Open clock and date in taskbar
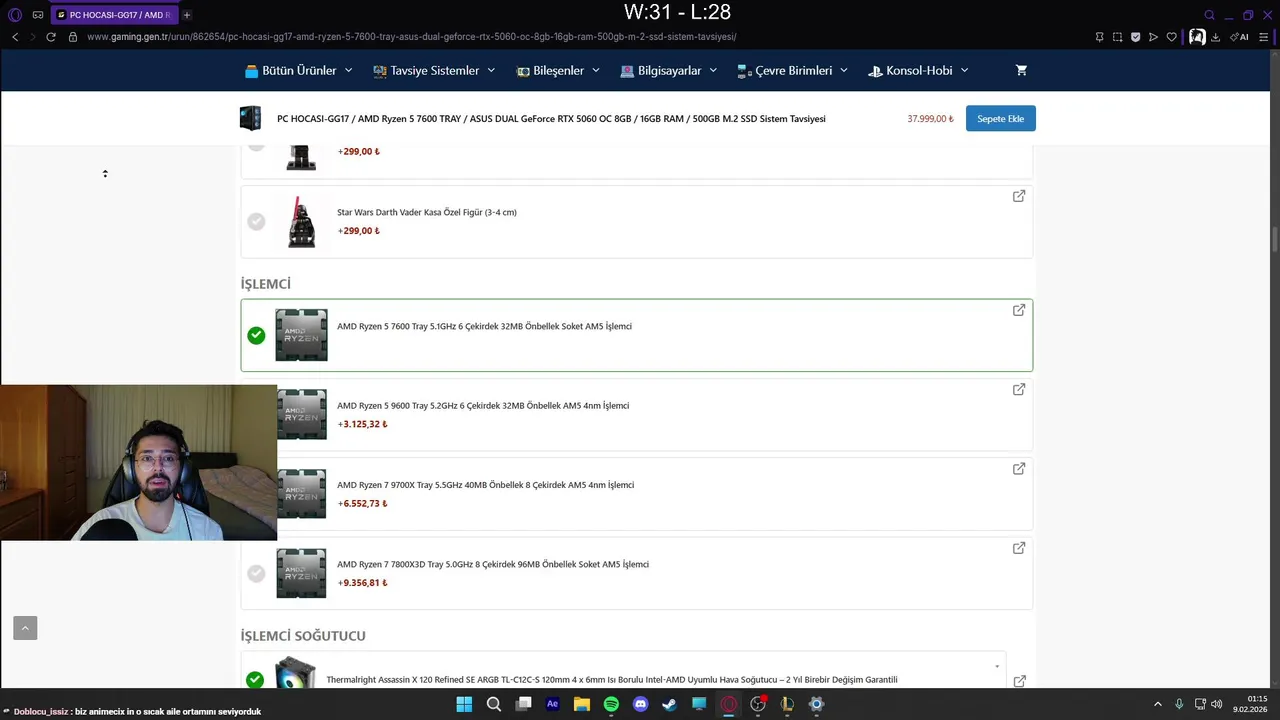The image size is (1280, 720). coord(1250,704)
